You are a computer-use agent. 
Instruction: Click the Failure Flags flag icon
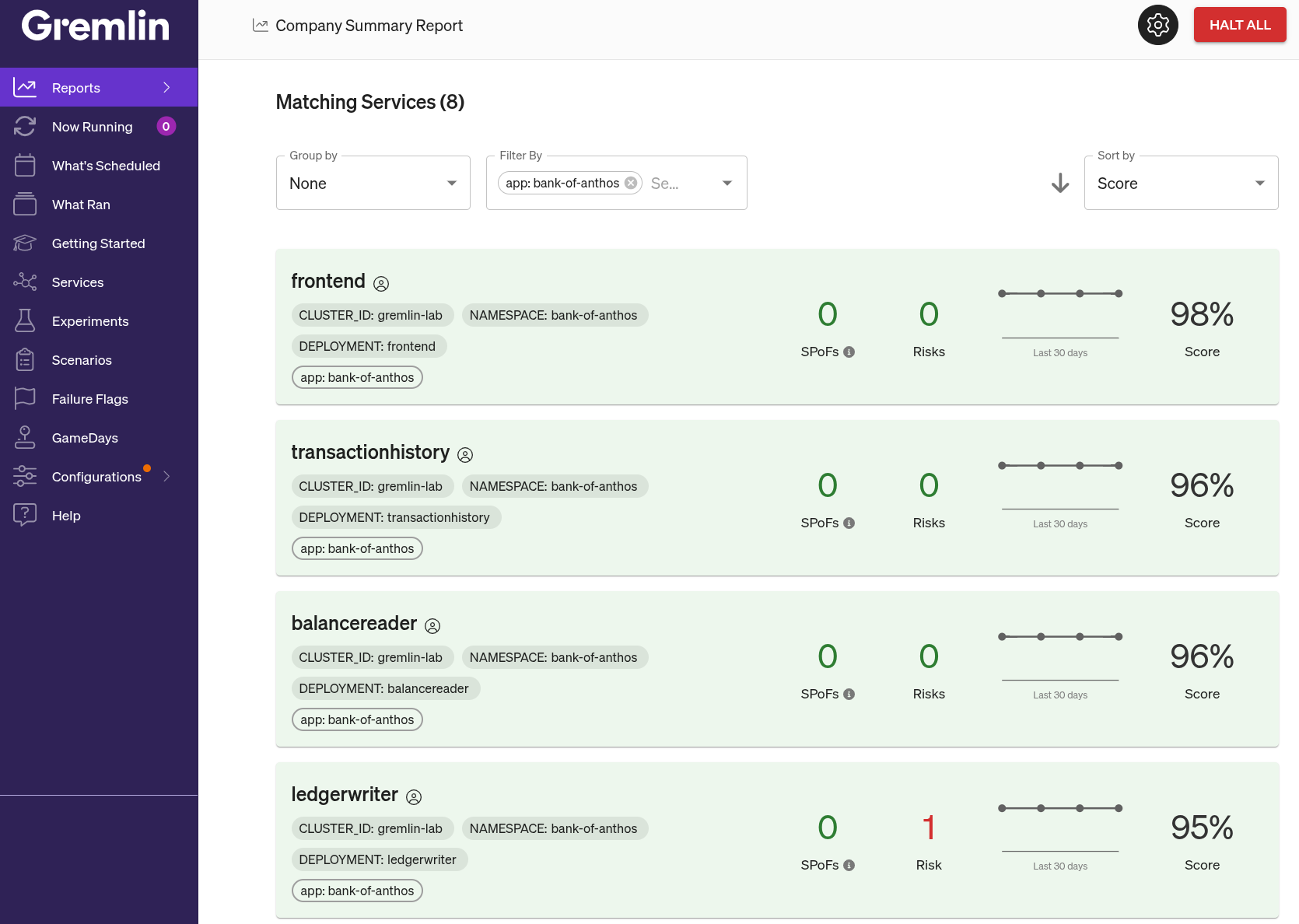pos(25,399)
